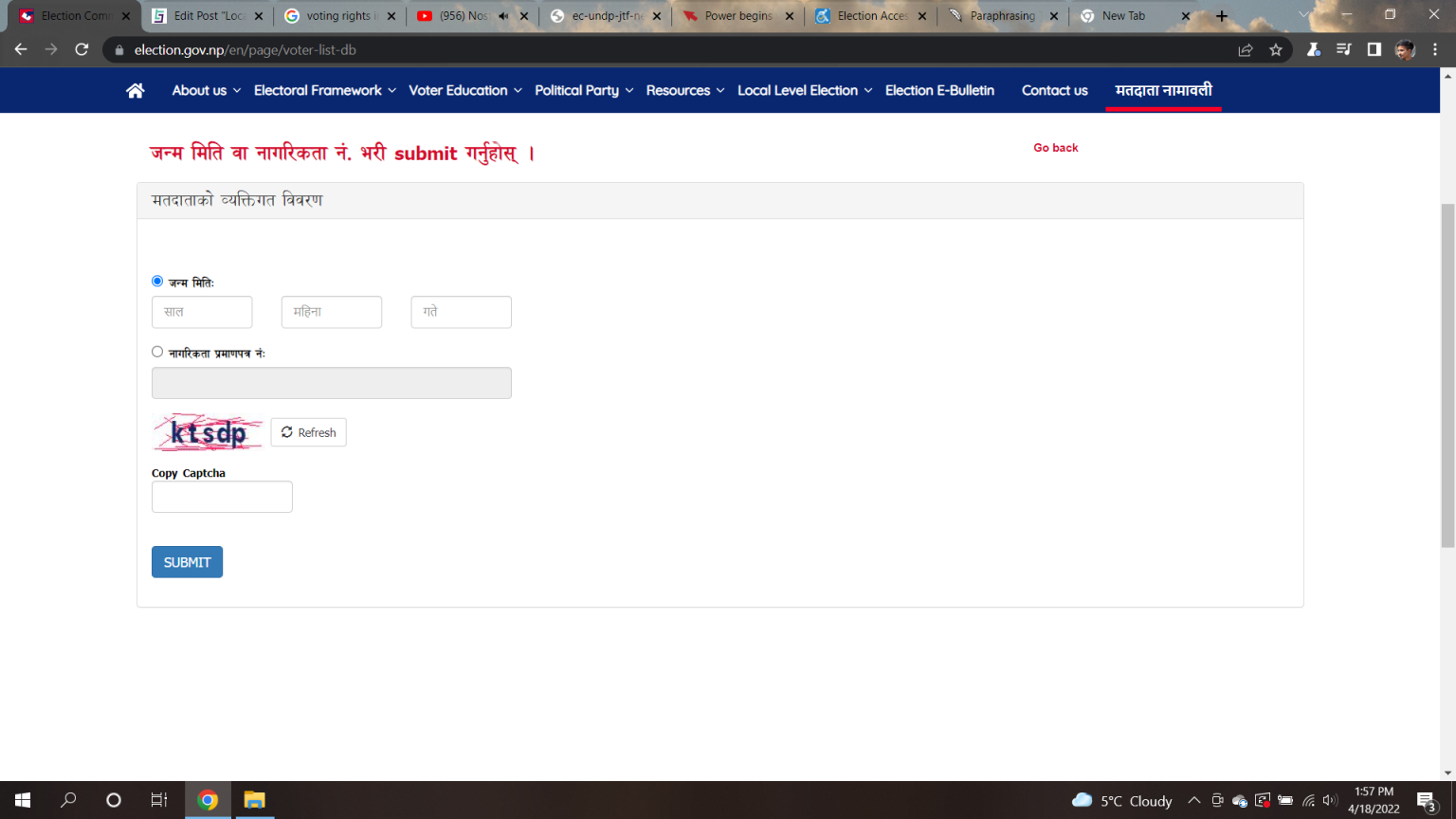This screenshot has height=819, width=1456.
Task: Click the home icon in the navigation bar
Action: point(135,90)
